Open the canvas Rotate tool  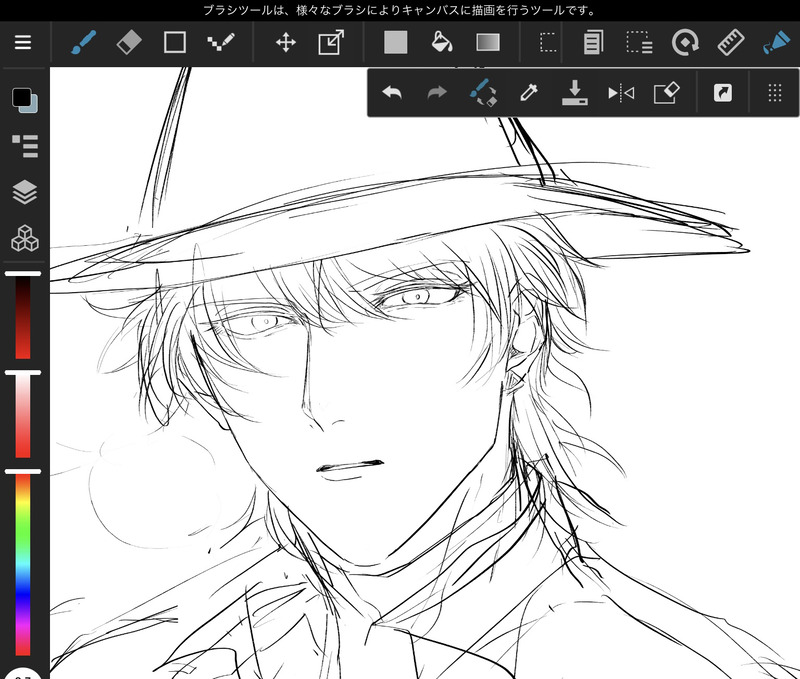[x=685, y=42]
